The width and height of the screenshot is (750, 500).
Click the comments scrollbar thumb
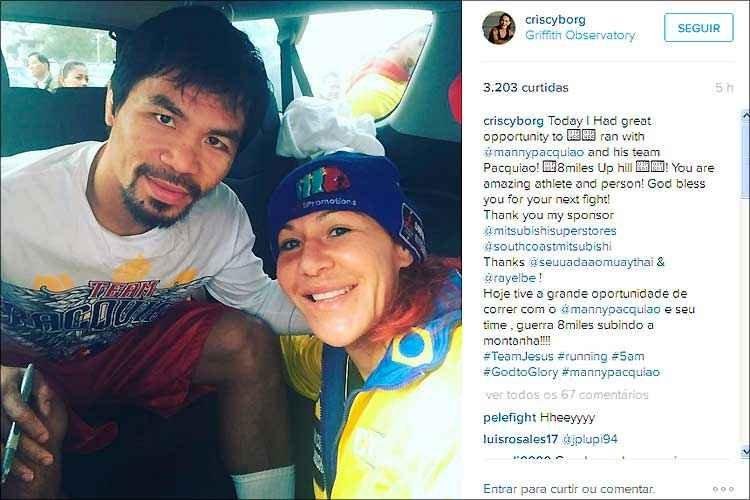745,160
